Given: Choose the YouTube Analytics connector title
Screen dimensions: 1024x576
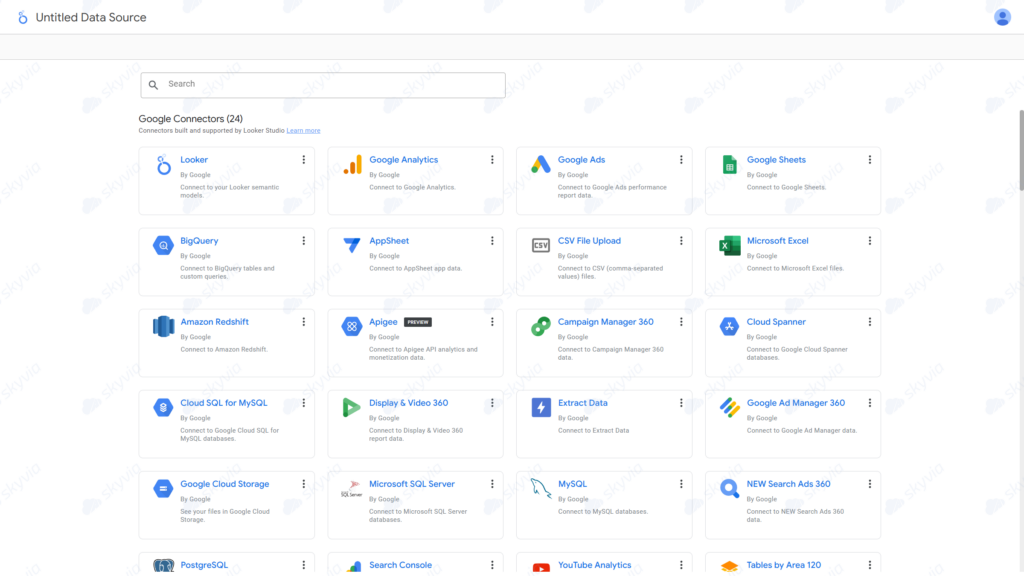Looking at the screenshot, I should (x=594, y=565).
